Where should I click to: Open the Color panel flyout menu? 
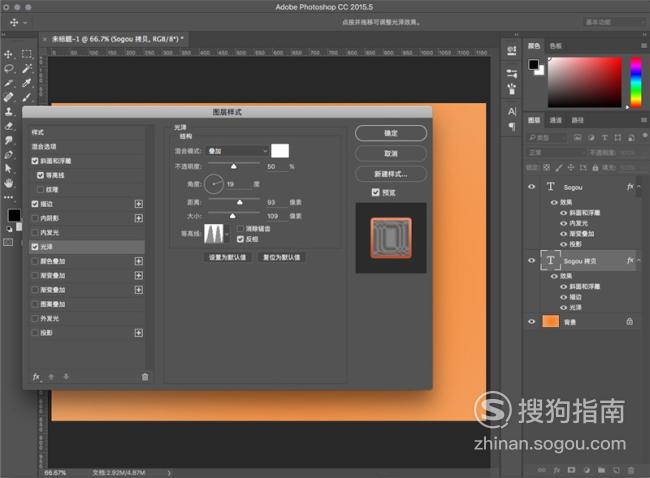click(x=644, y=46)
